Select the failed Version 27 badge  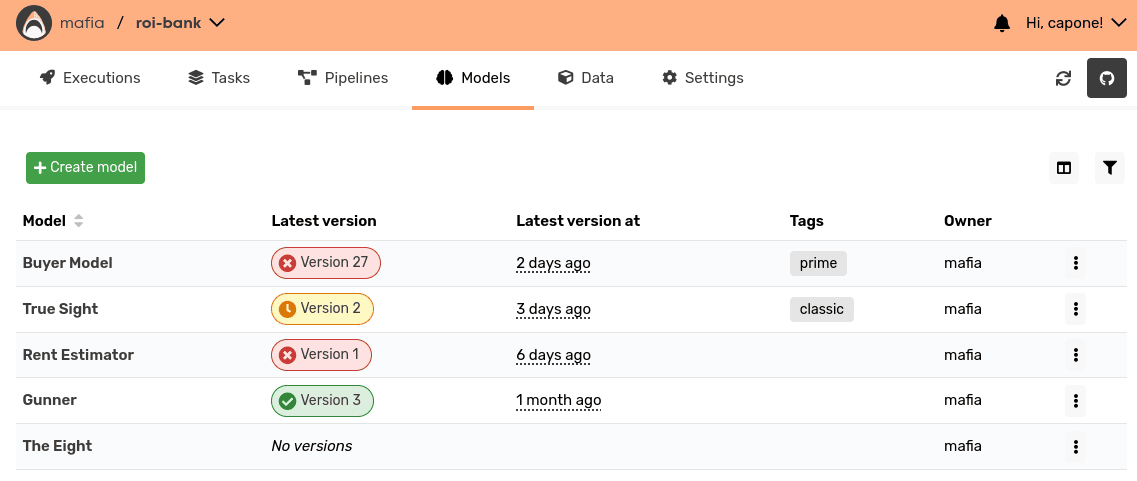point(326,263)
